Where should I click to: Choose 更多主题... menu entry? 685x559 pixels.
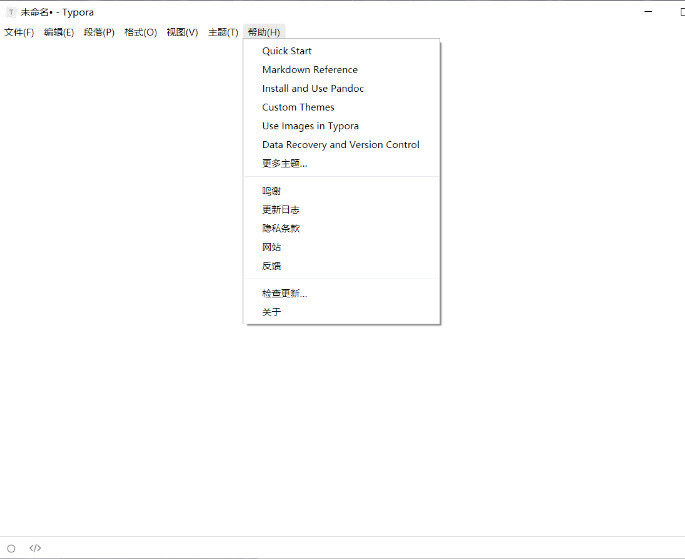pyautogui.click(x=342, y=163)
